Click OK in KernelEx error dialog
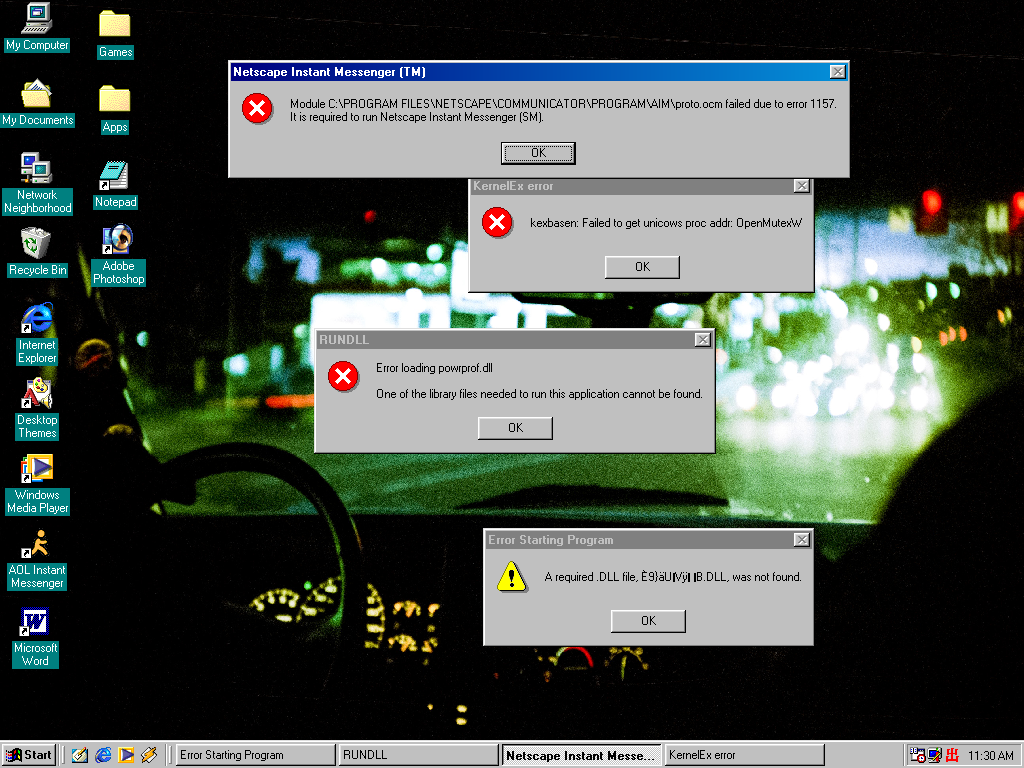This screenshot has height=768, width=1024. click(642, 267)
